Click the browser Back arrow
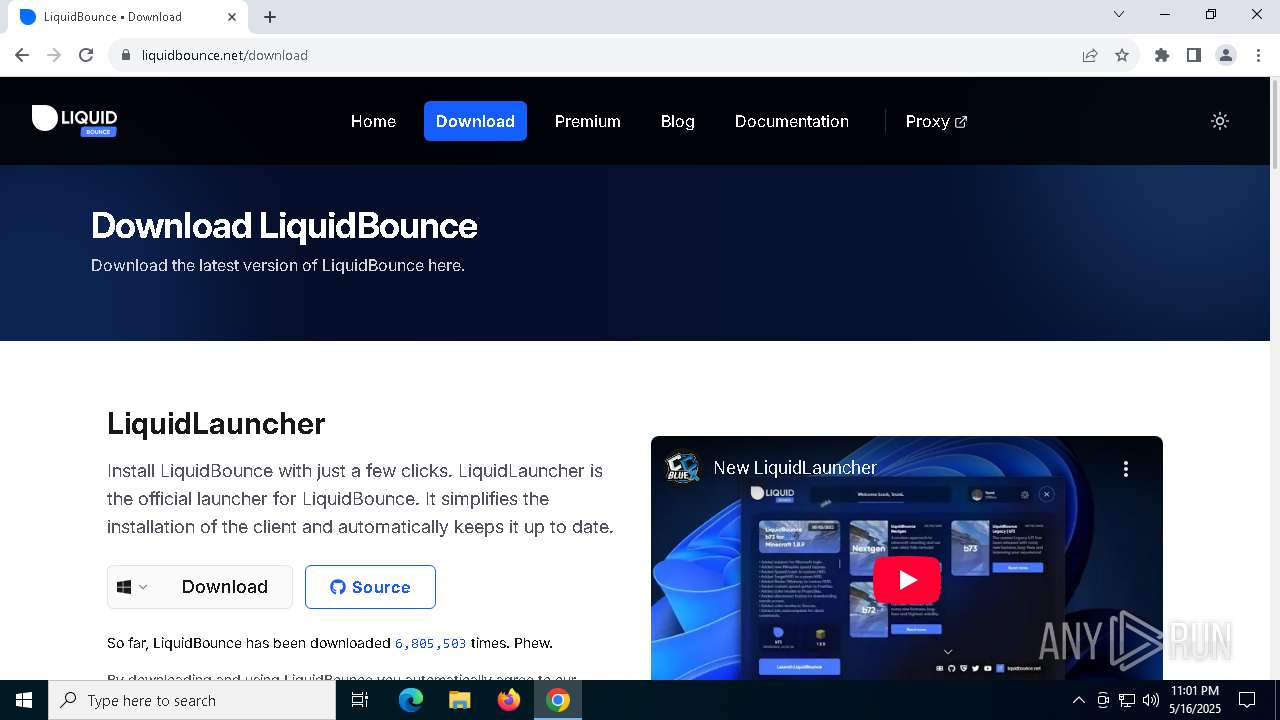 click(22, 55)
